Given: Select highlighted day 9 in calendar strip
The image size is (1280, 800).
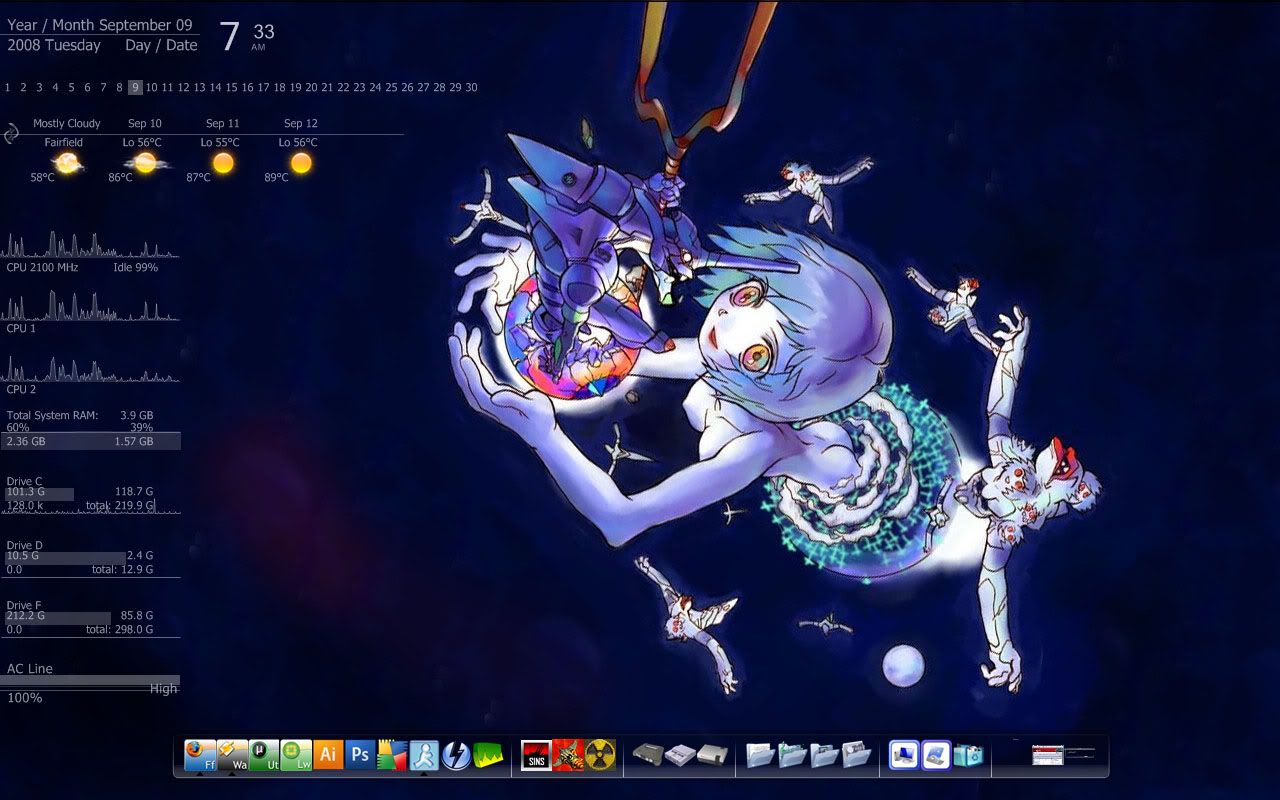Looking at the screenshot, I should 135,87.
